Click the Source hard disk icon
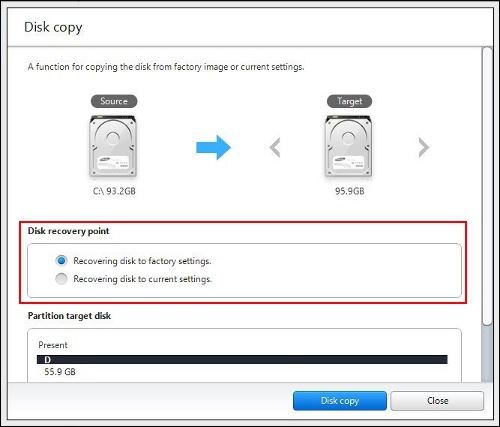Image resolution: width=500 pixels, height=427 pixels. tap(113, 146)
